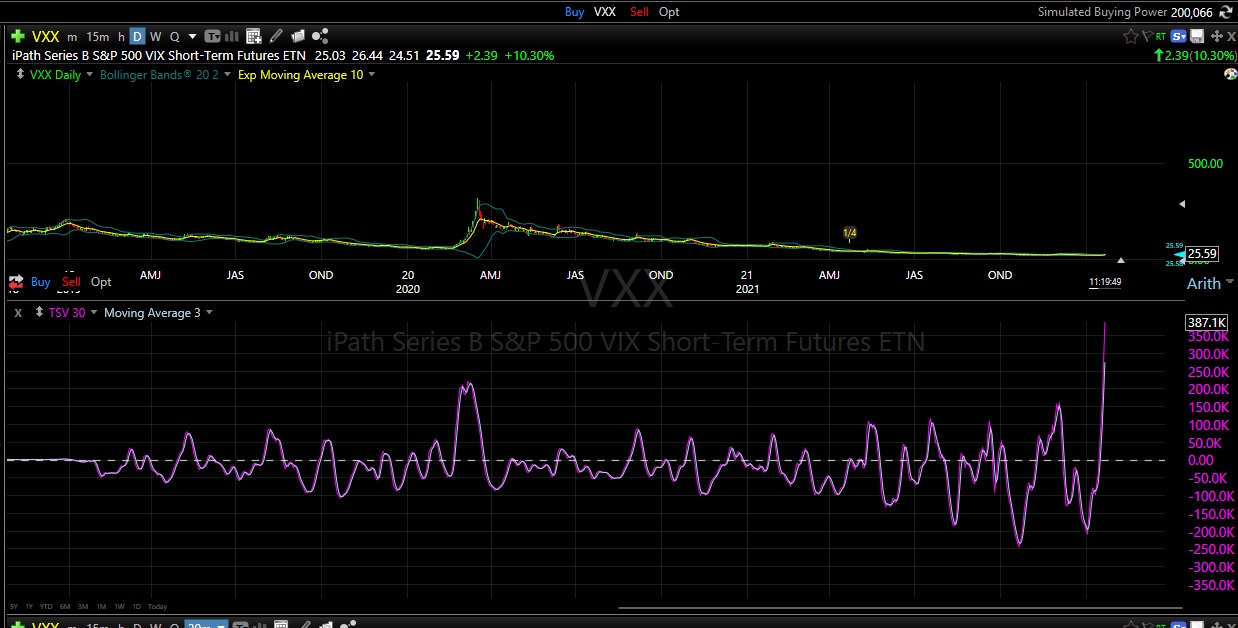Click the share nodes icon in chart toolbar
Screen dimensions: 1238x628
(x=320, y=37)
